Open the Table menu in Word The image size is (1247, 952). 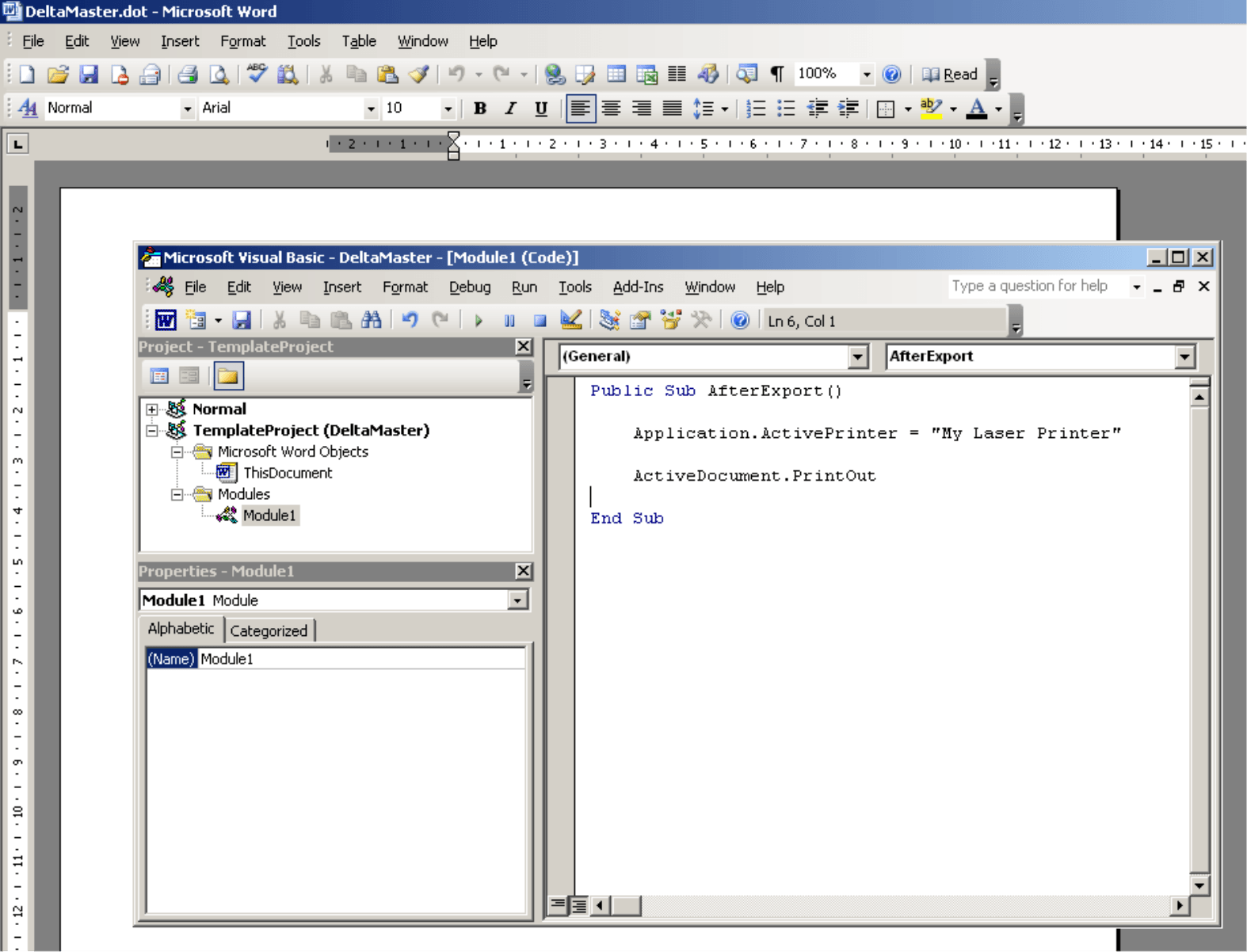pos(359,41)
